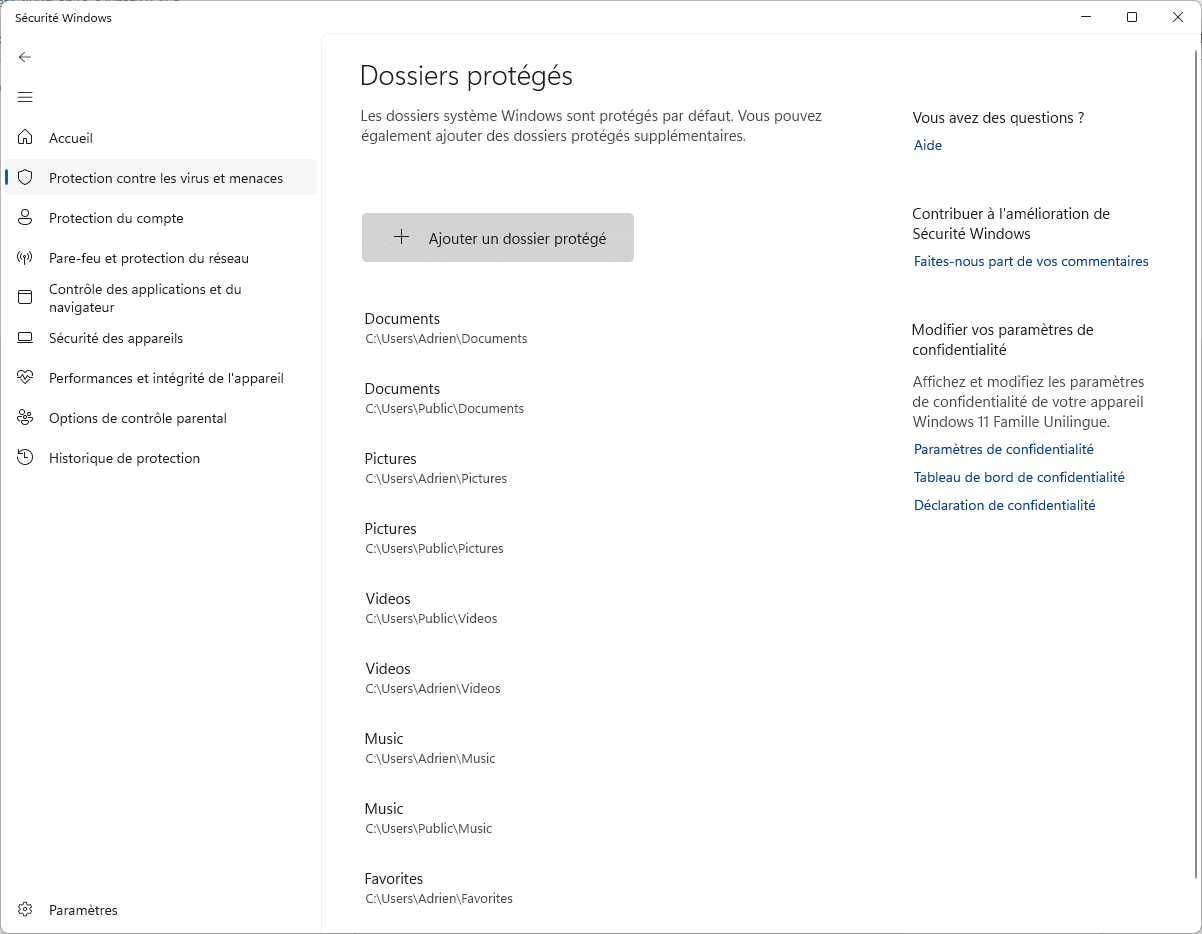
Task: Select Pictures folder in C:\Users\Adrien\Pictures
Action: pyautogui.click(x=436, y=468)
